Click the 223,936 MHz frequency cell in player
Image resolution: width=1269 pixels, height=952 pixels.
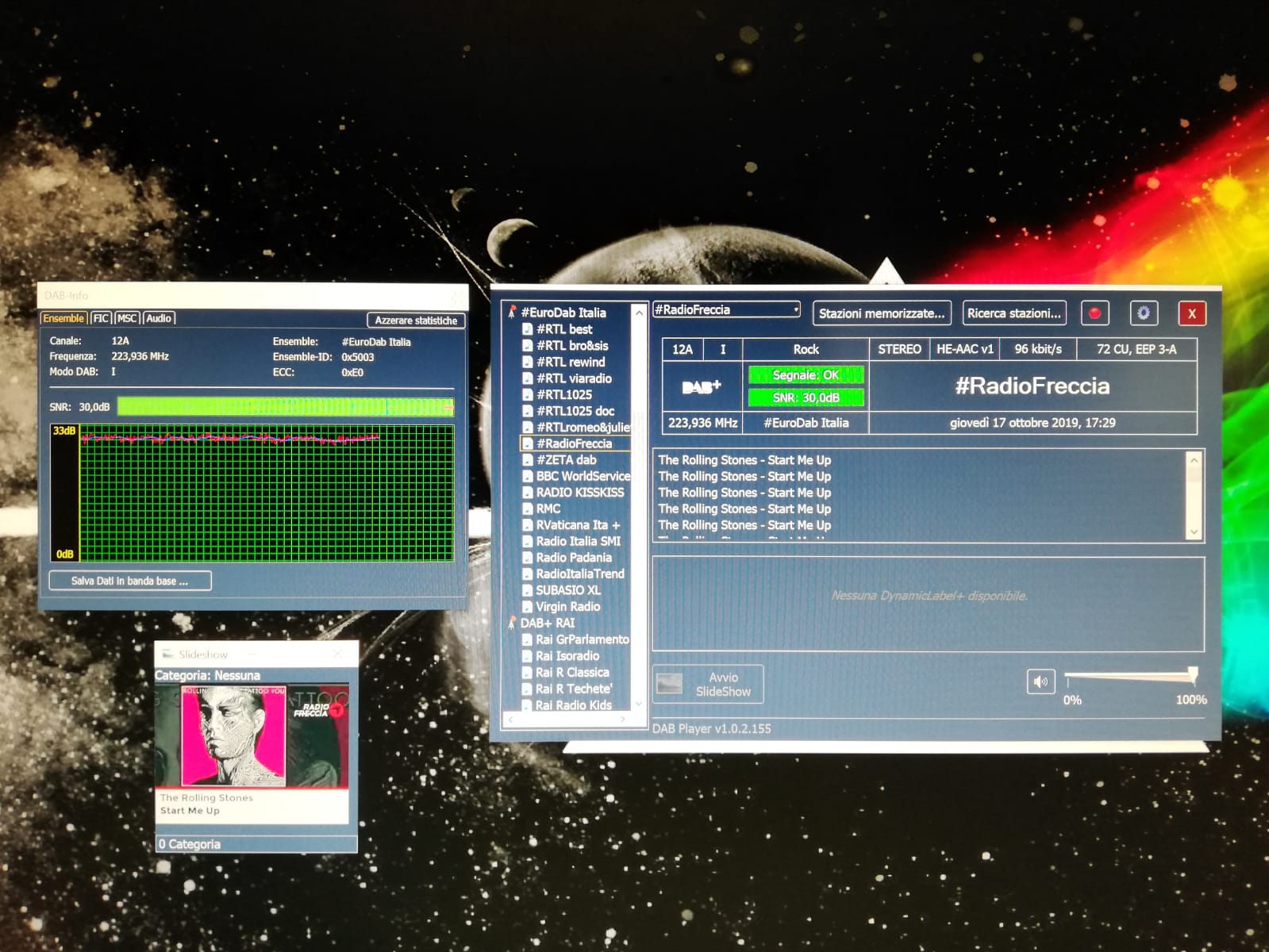coord(702,423)
